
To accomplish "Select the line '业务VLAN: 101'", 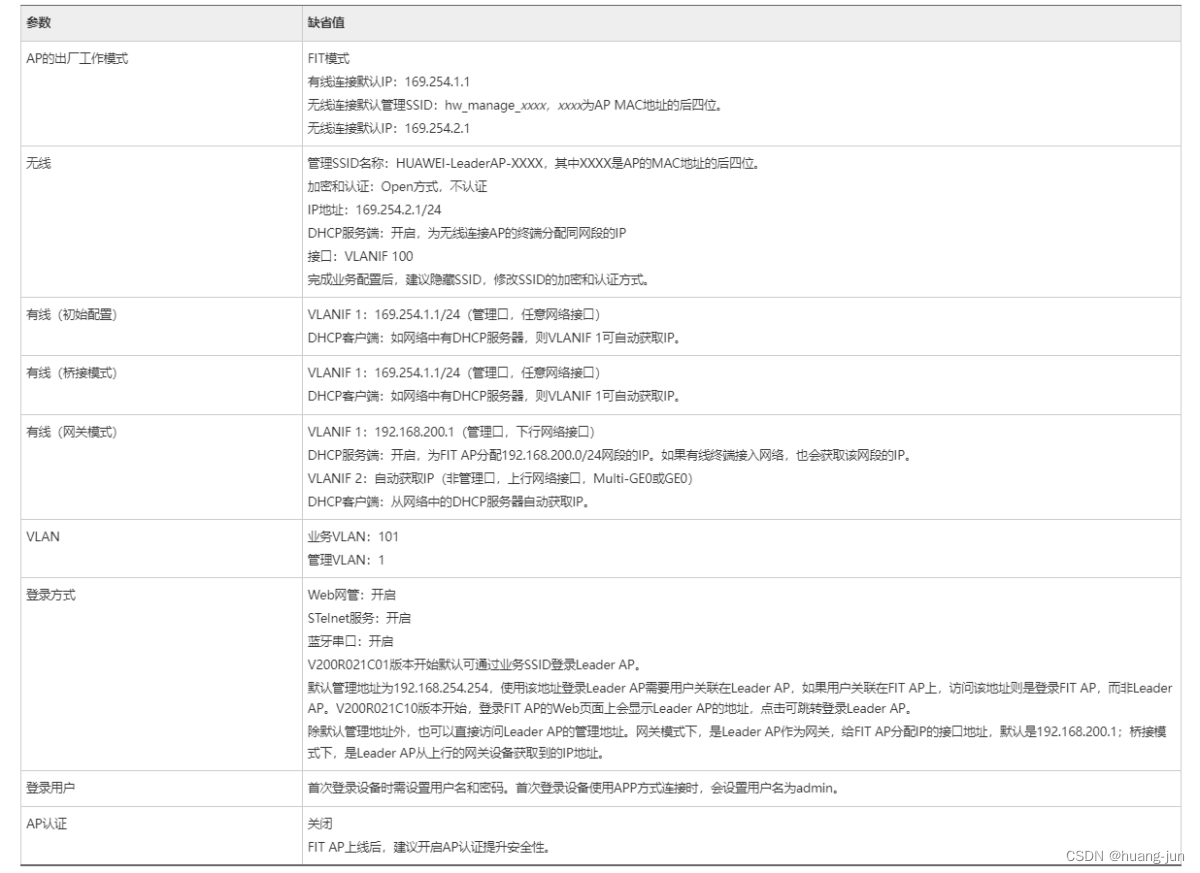I will click(x=353, y=537).
